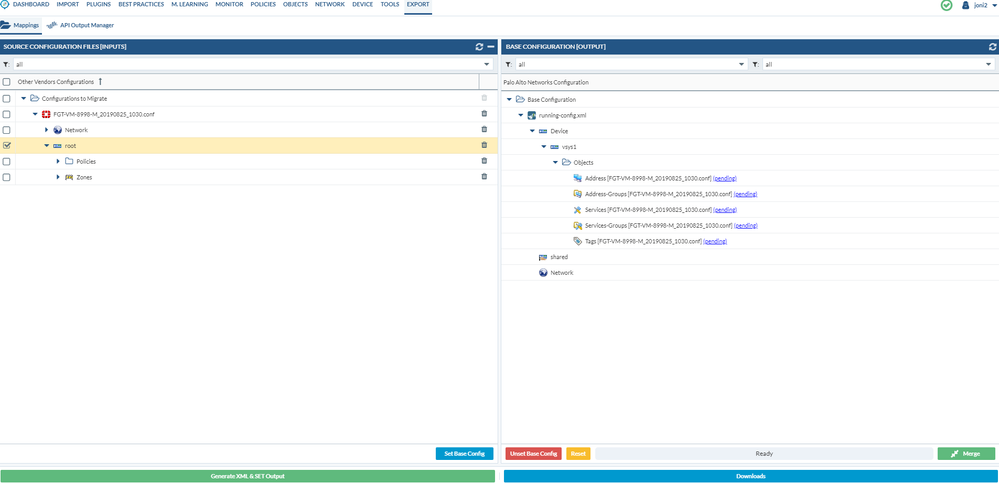Tick the Configurations to Migrate checkbox
Screen dimensions: 999x483
click(x=7, y=98)
